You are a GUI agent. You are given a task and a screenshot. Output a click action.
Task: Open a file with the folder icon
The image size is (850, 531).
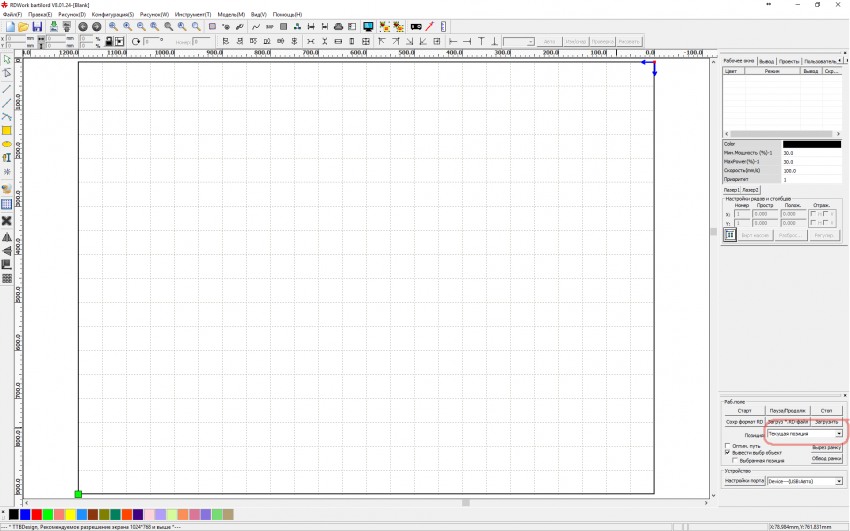23,27
